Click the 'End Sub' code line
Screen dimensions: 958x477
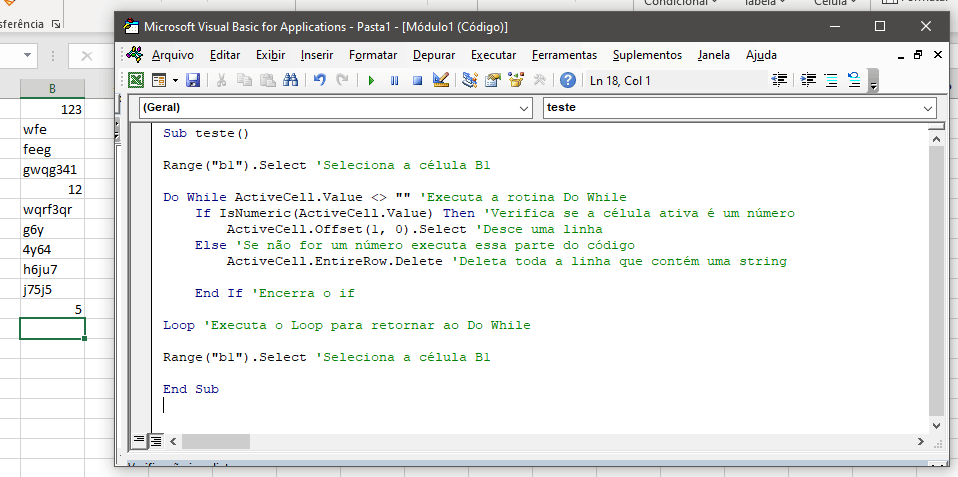pyautogui.click(x=191, y=389)
